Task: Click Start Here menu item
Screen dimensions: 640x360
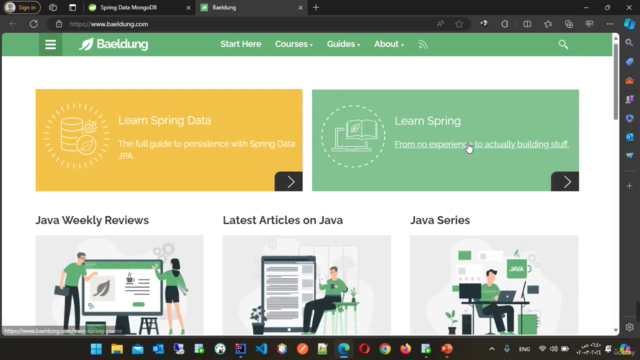Action: (241, 44)
